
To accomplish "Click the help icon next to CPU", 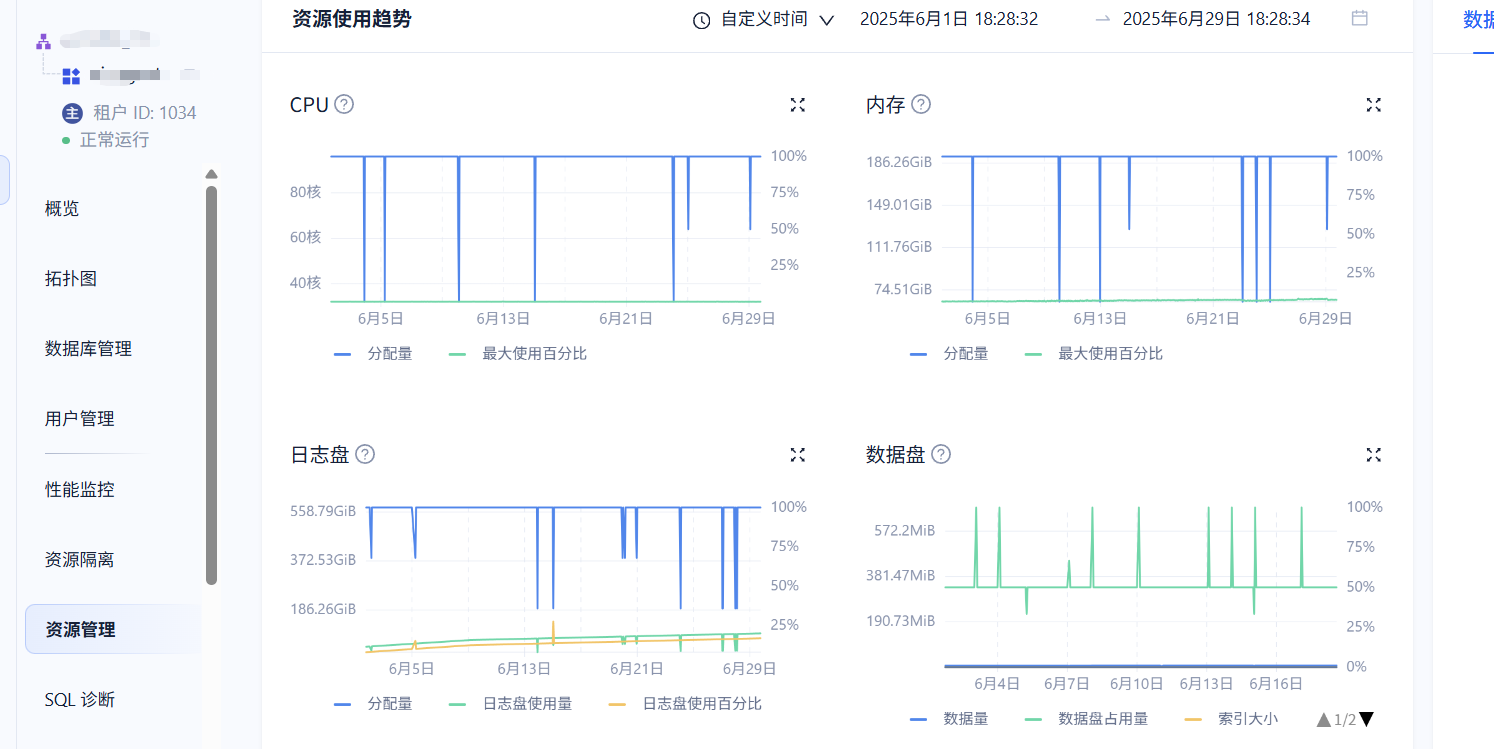I will tap(344, 104).
